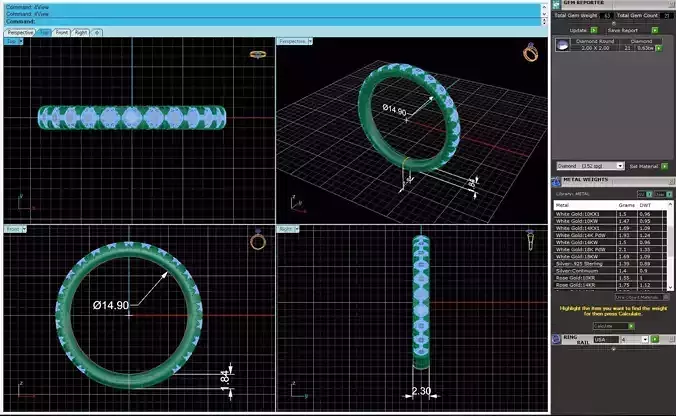Select the White Gold:10KW row

point(610,221)
